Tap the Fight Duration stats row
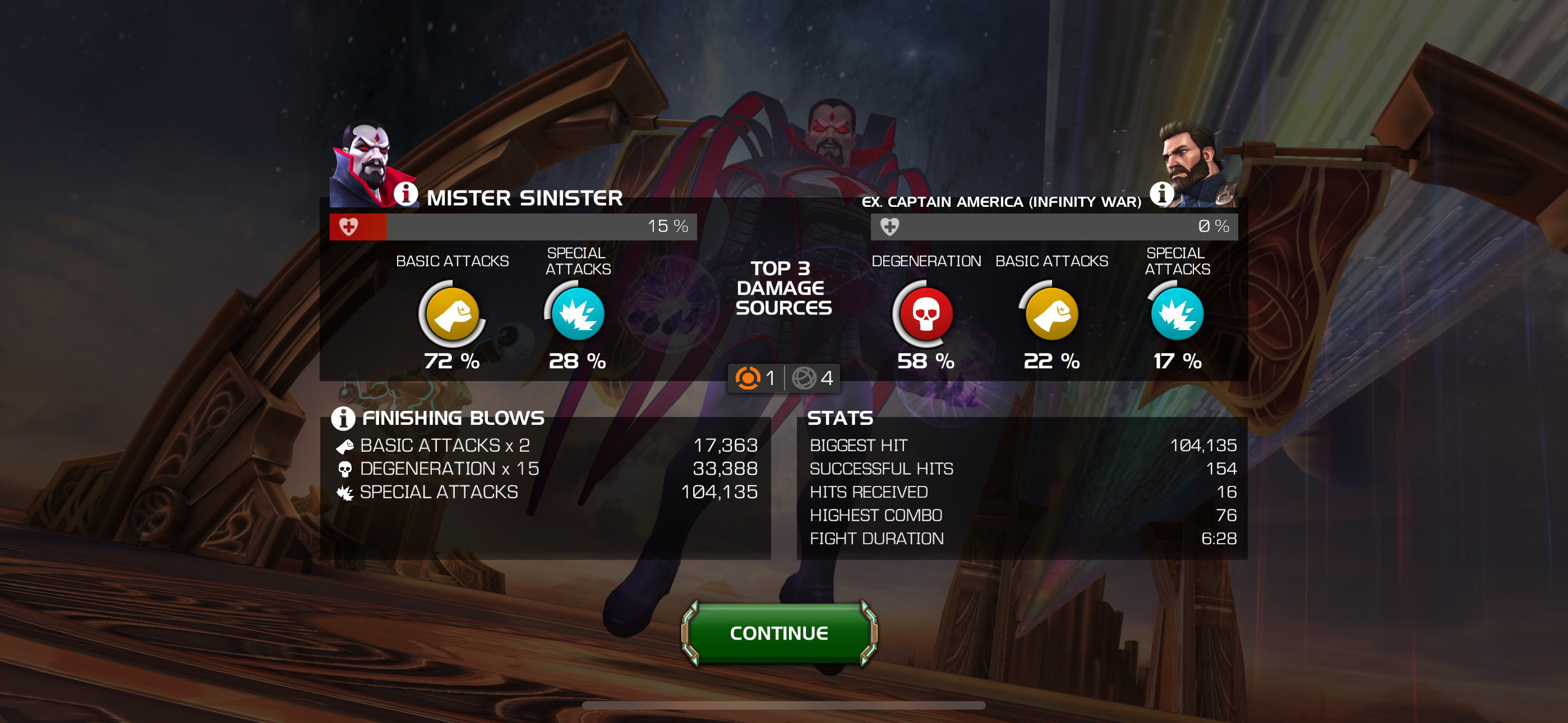The height and width of the screenshot is (723, 1568). click(1022, 539)
